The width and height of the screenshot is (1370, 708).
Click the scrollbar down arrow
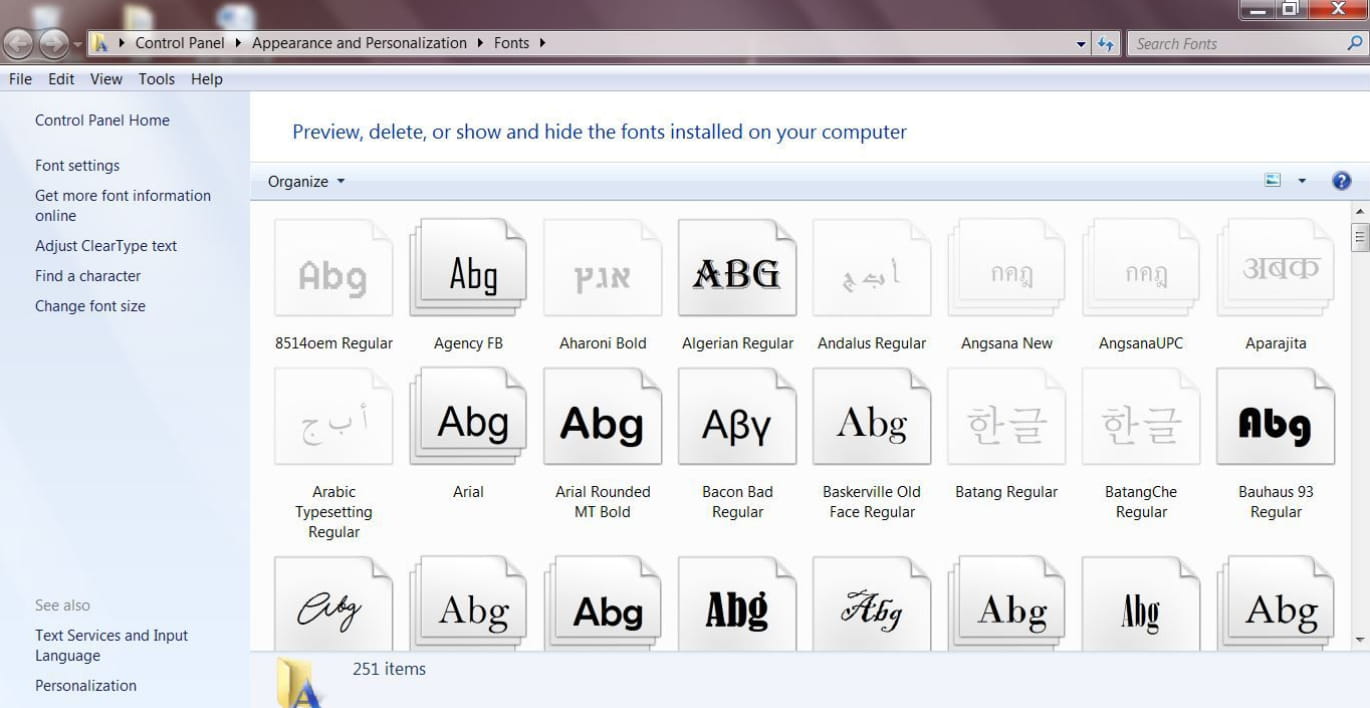click(x=1359, y=639)
